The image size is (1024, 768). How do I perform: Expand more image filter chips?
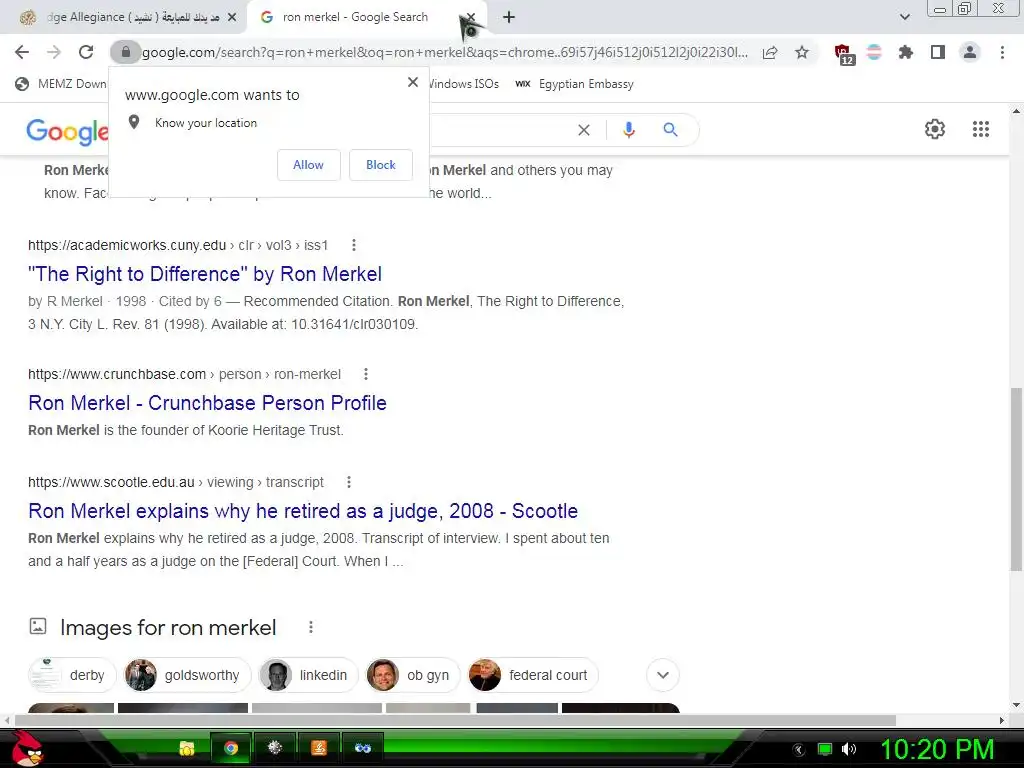[x=663, y=675]
